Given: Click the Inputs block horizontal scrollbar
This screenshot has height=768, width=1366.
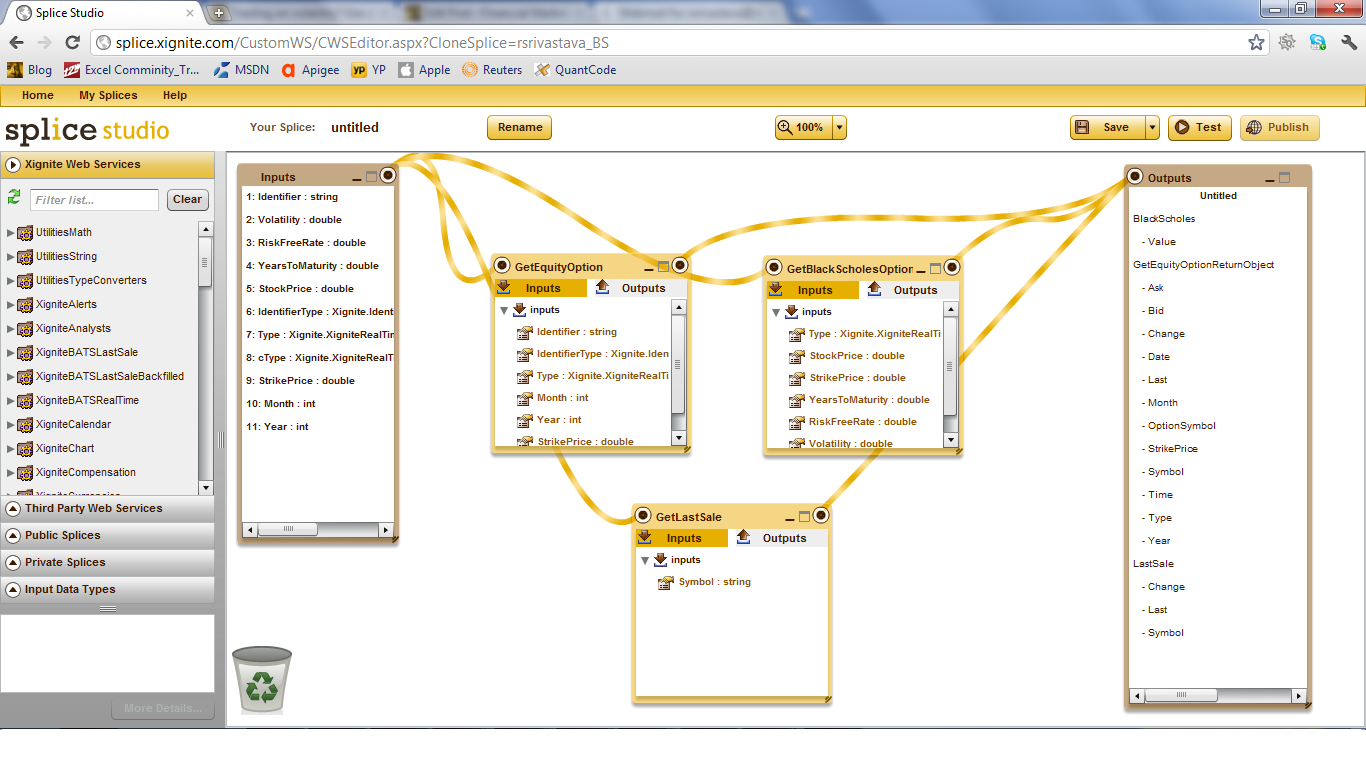Looking at the screenshot, I should click(x=318, y=529).
